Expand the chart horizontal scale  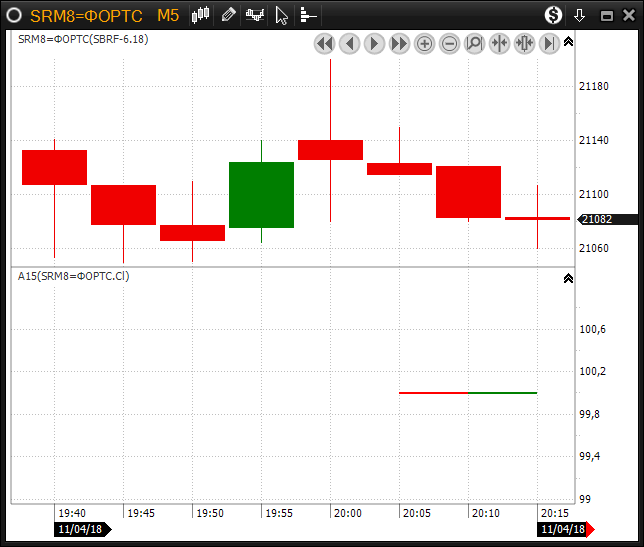[x=524, y=43]
